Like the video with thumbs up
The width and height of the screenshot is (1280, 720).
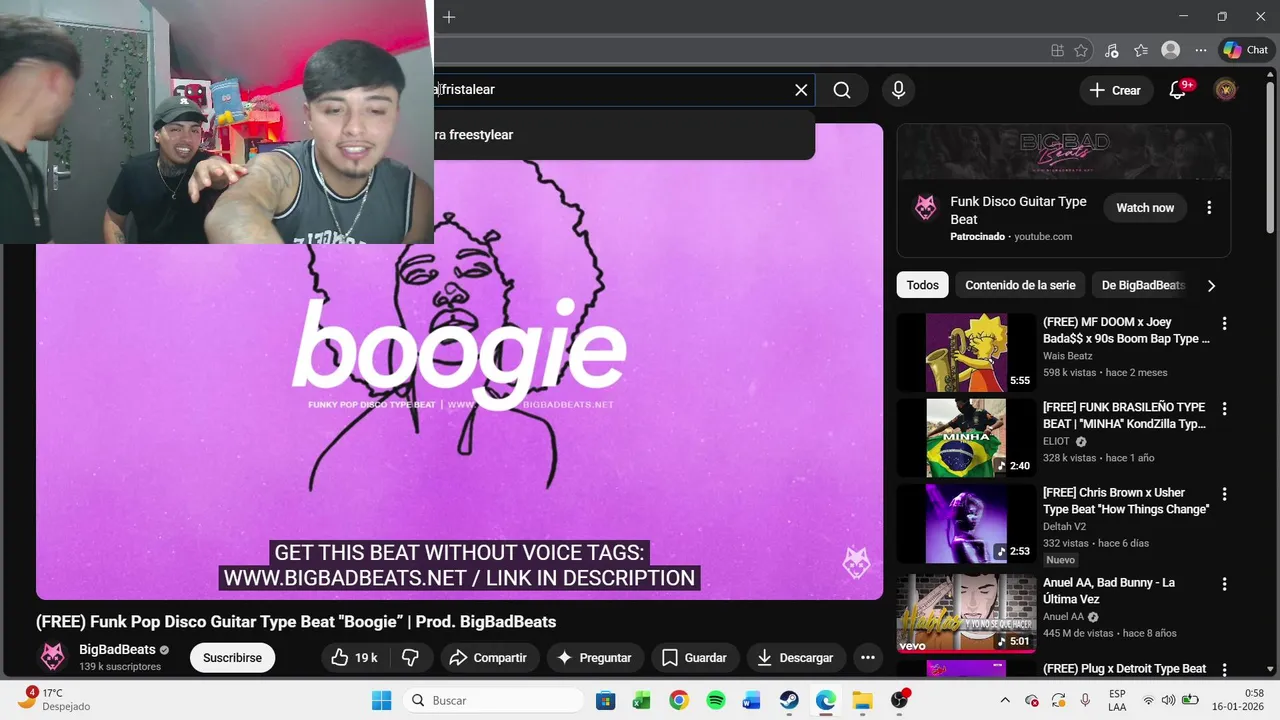(x=355, y=657)
